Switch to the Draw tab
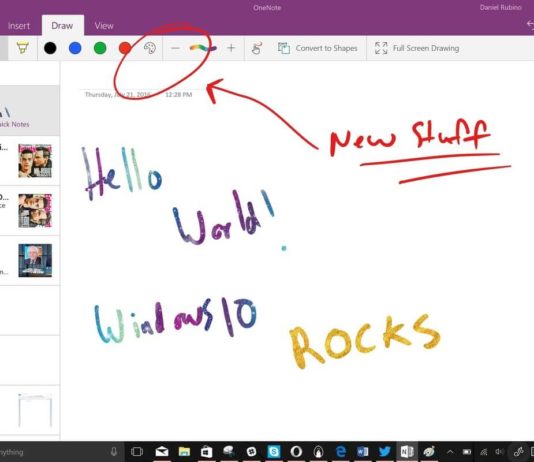 click(62, 26)
